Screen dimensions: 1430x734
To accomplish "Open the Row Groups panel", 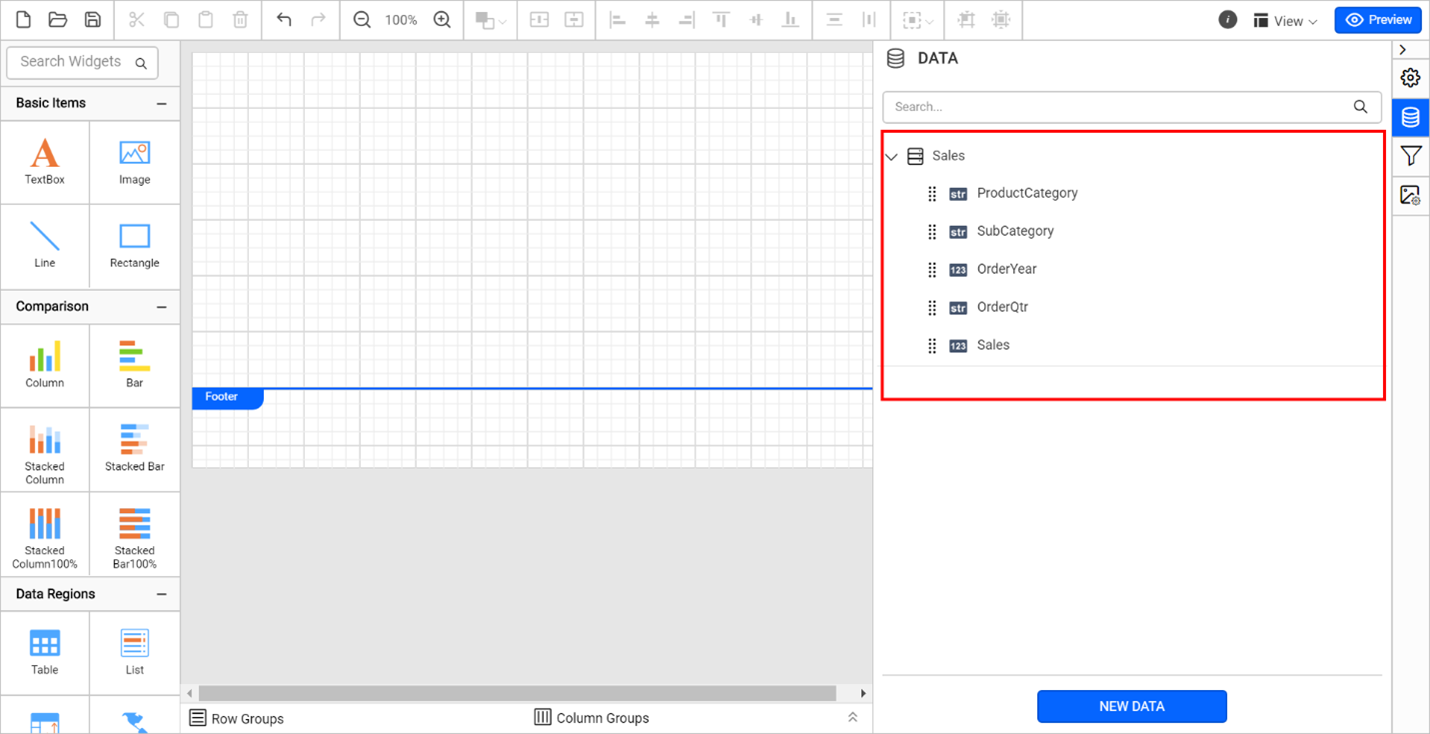I will 237,718.
